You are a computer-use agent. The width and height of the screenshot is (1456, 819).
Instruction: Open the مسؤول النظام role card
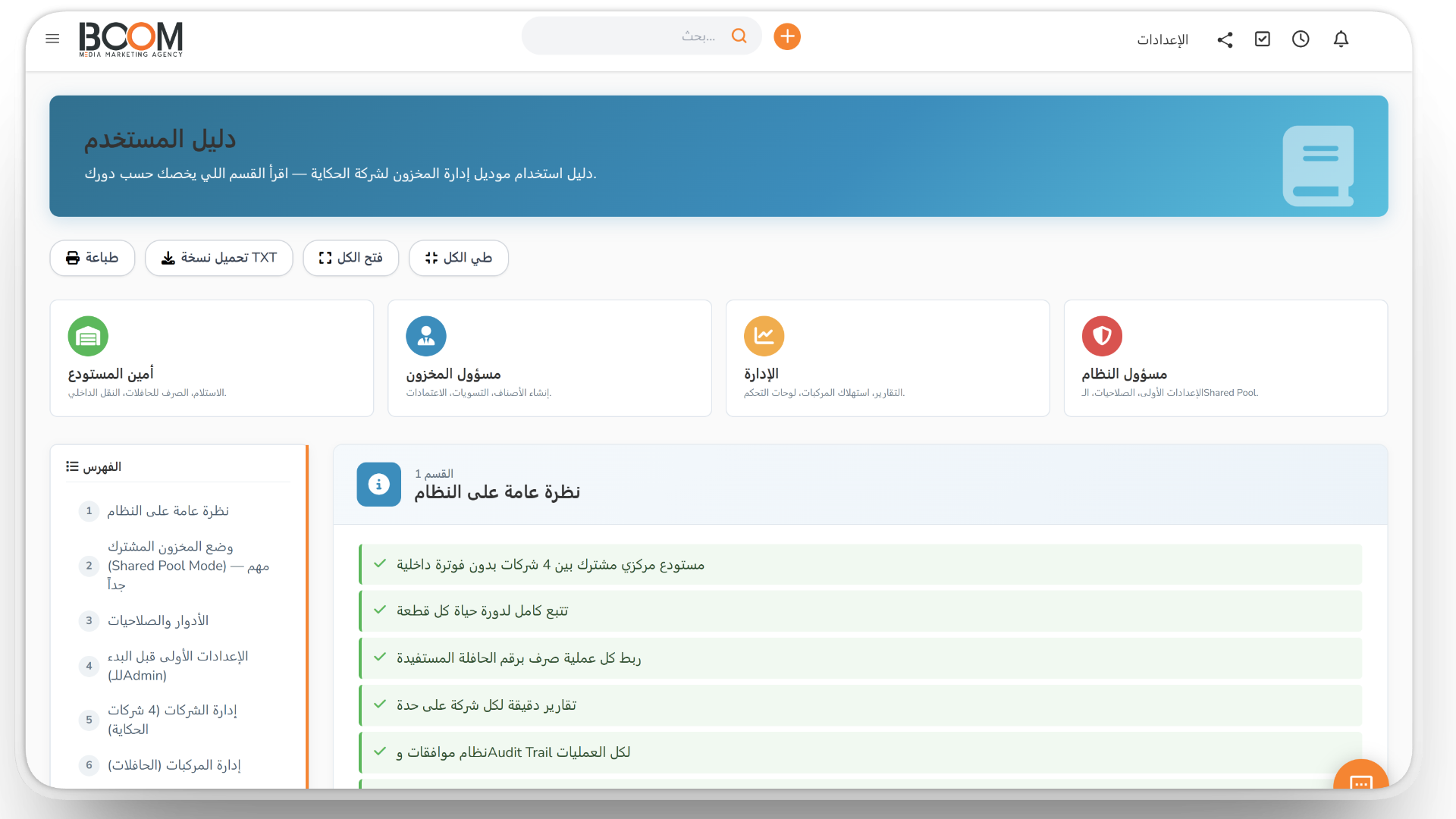coord(1225,358)
